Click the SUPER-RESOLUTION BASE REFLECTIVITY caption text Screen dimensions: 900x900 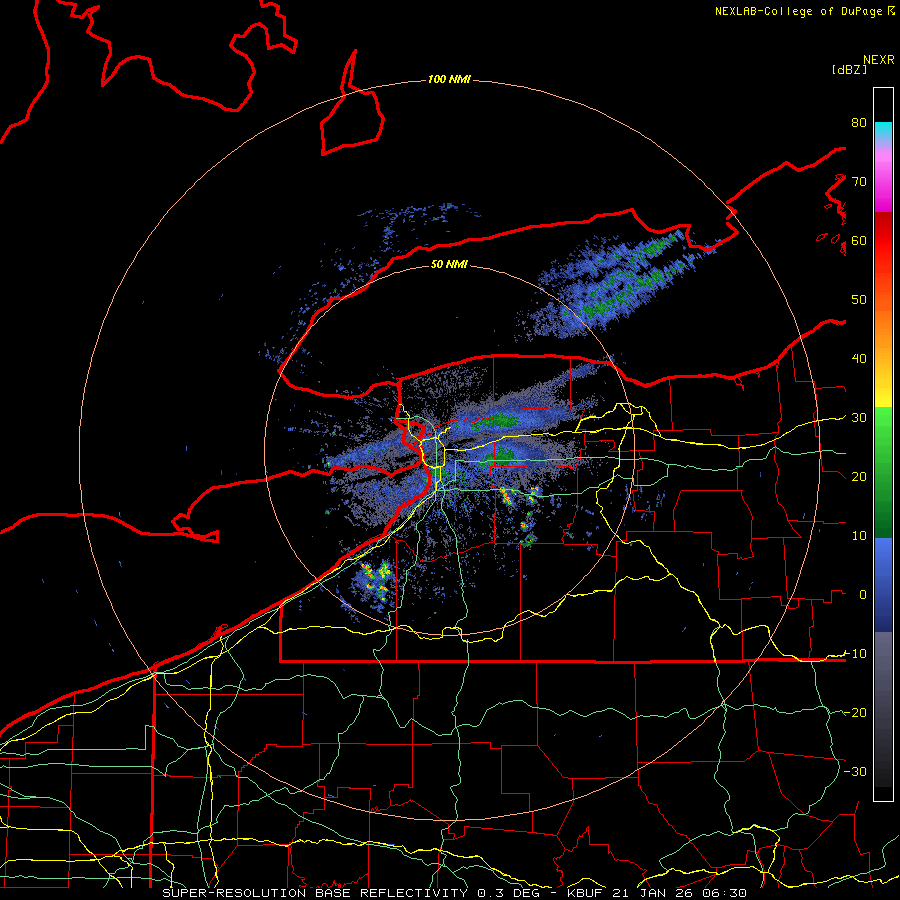315,893
